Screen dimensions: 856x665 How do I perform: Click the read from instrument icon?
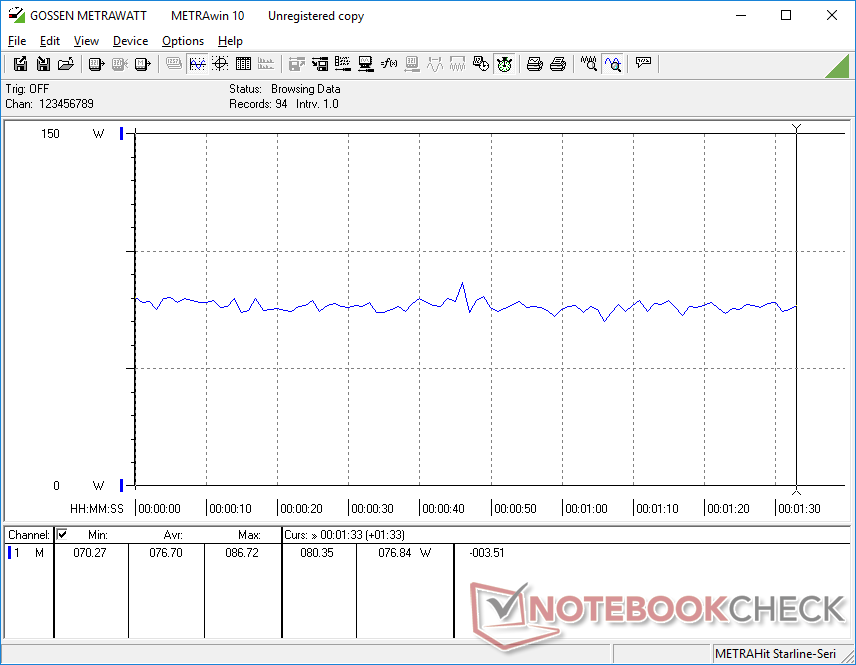coord(96,64)
